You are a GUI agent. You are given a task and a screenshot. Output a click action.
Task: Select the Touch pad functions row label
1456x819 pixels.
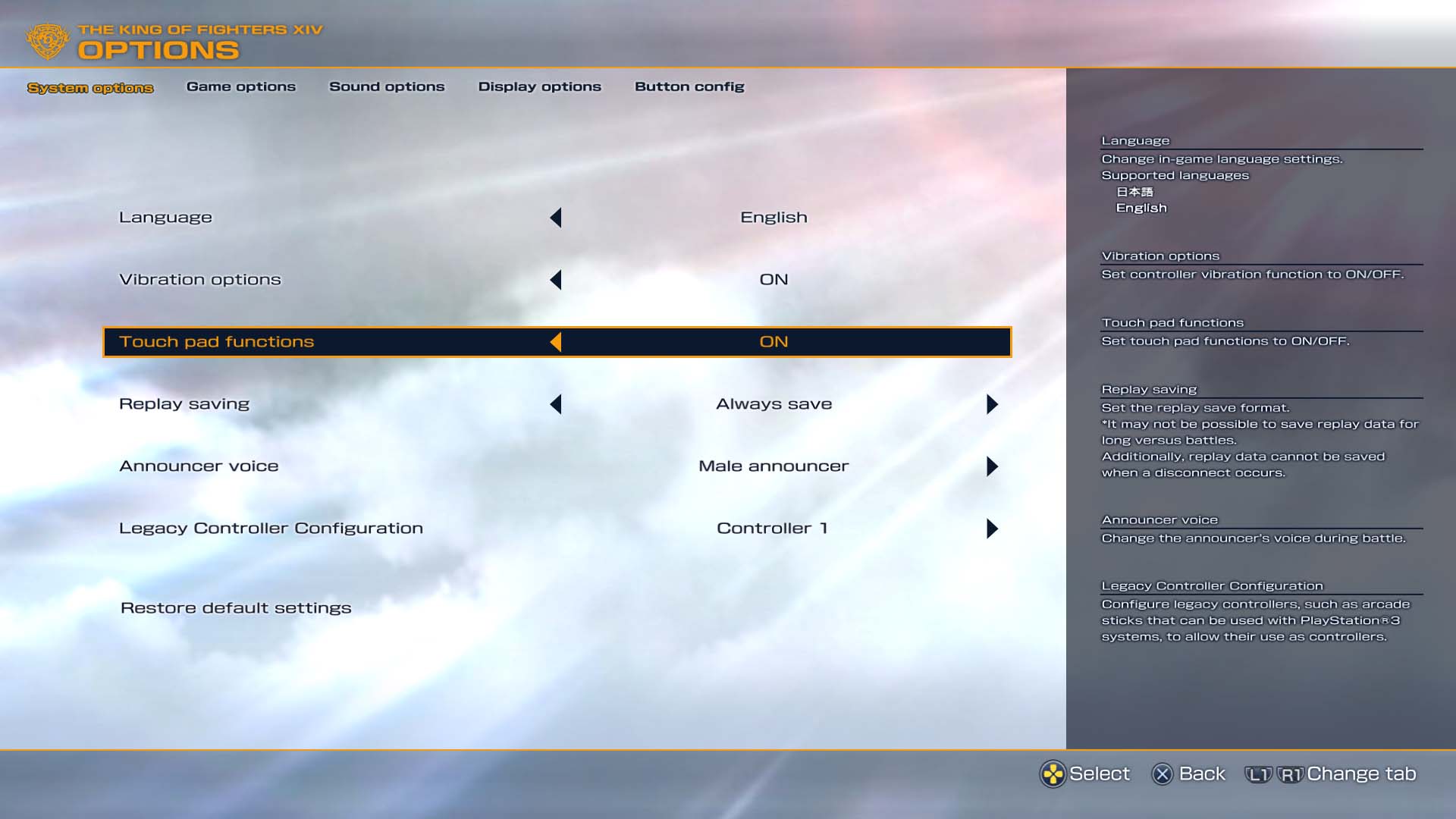pos(216,342)
